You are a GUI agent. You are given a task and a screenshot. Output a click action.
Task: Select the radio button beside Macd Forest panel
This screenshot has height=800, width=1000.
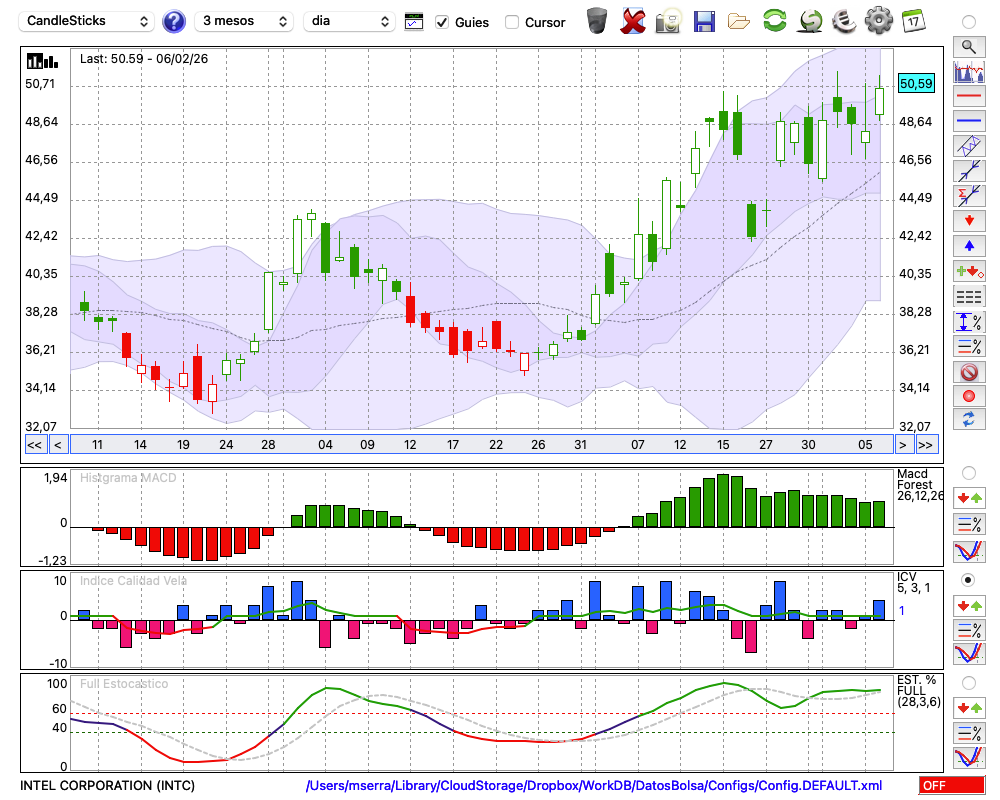(x=968, y=472)
